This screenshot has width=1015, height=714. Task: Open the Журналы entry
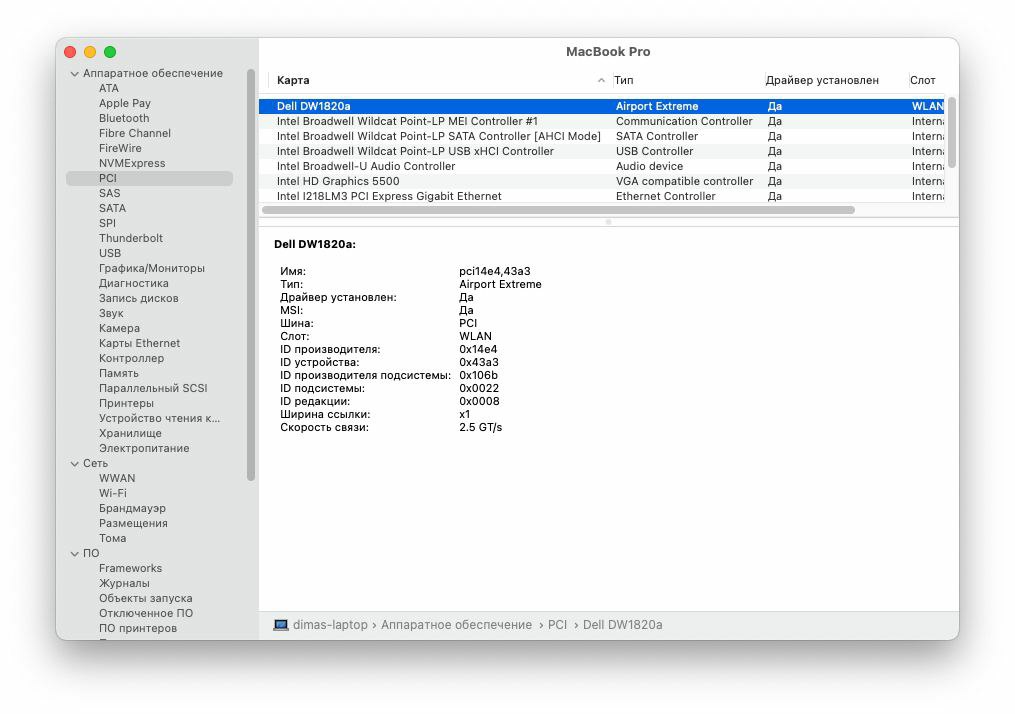124,583
